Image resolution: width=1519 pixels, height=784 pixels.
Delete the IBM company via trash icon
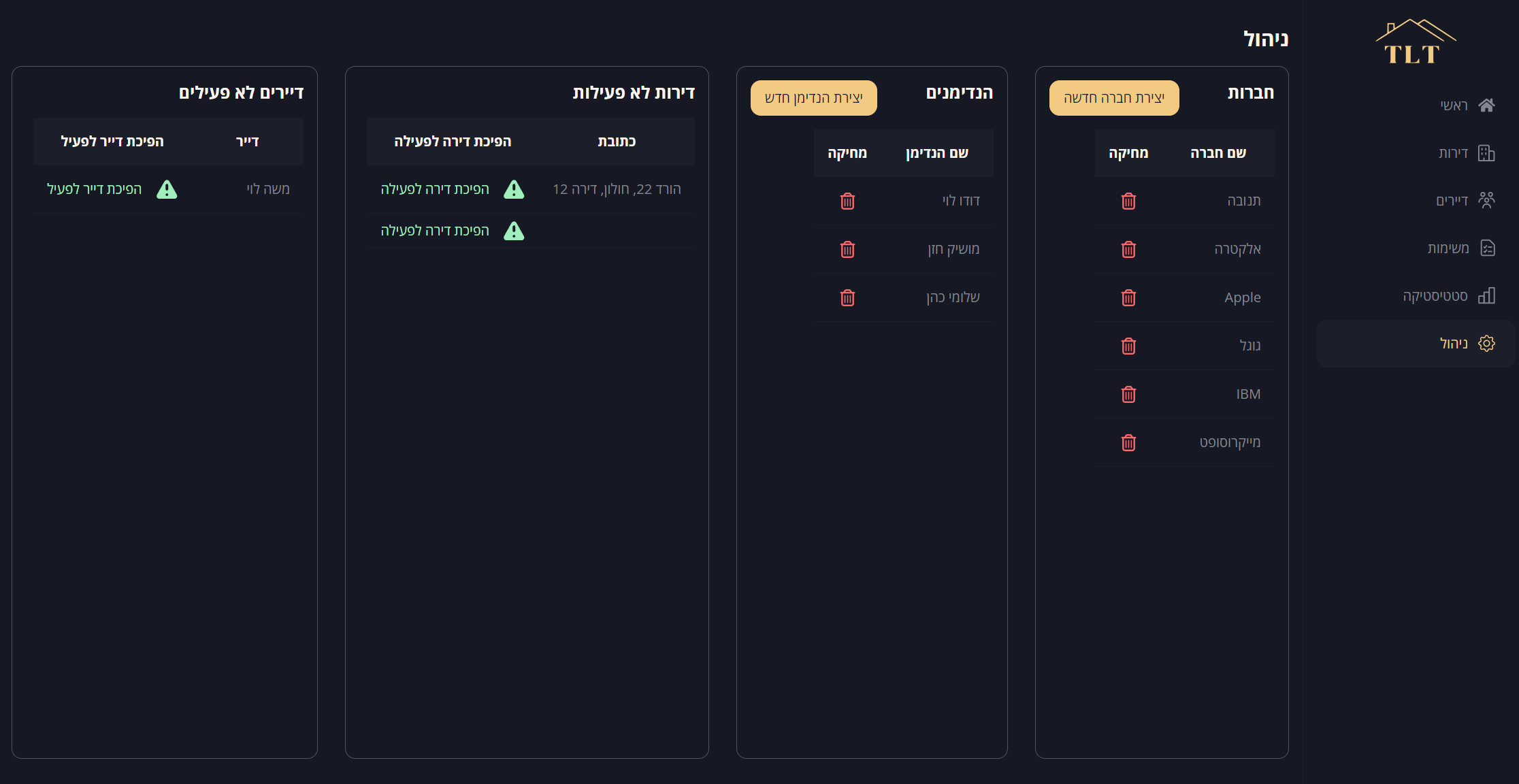pos(1128,394)
